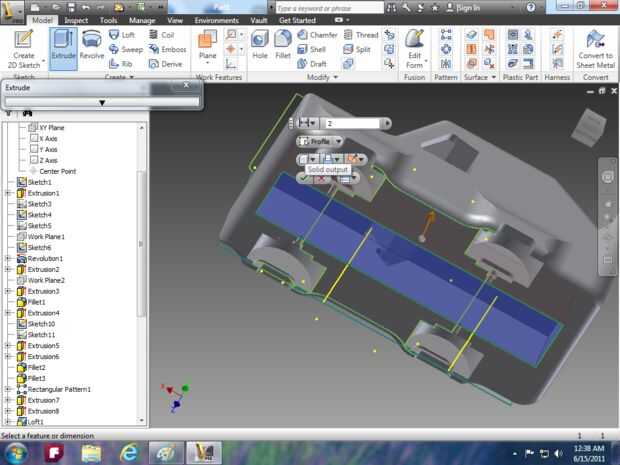Viewport: 620px width, 465px height.
Task: Select the Derive tool
Action: tap(165, 64)
